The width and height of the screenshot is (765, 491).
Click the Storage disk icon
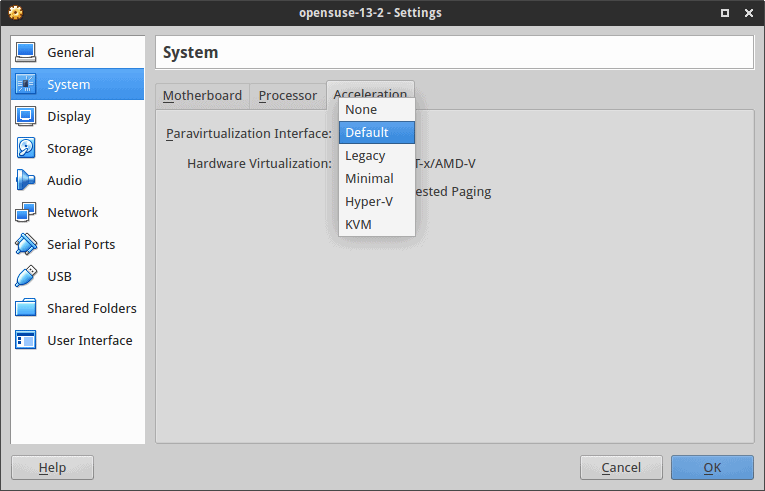pos(26,148)
